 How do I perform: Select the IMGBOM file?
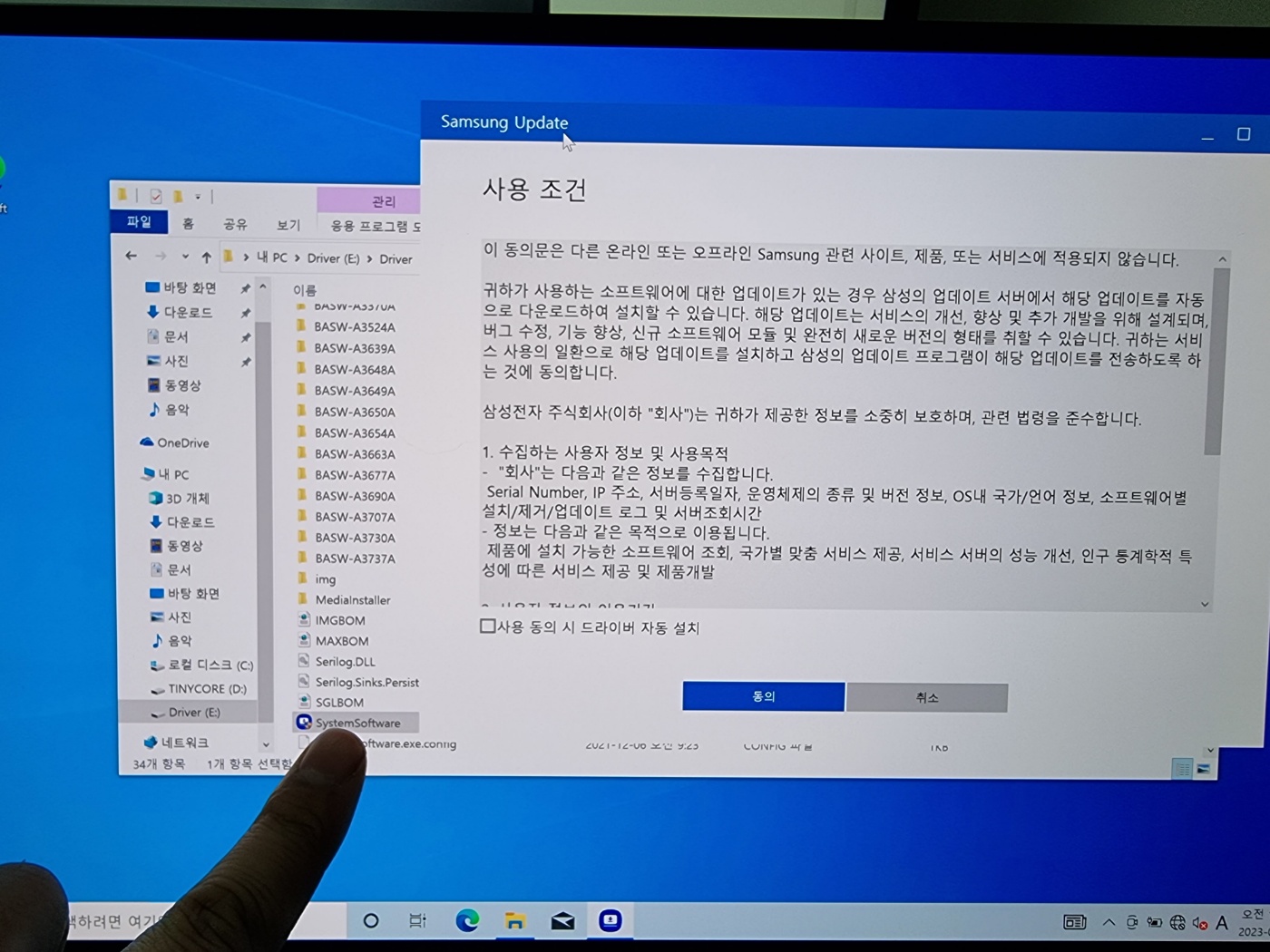point(332,620)
